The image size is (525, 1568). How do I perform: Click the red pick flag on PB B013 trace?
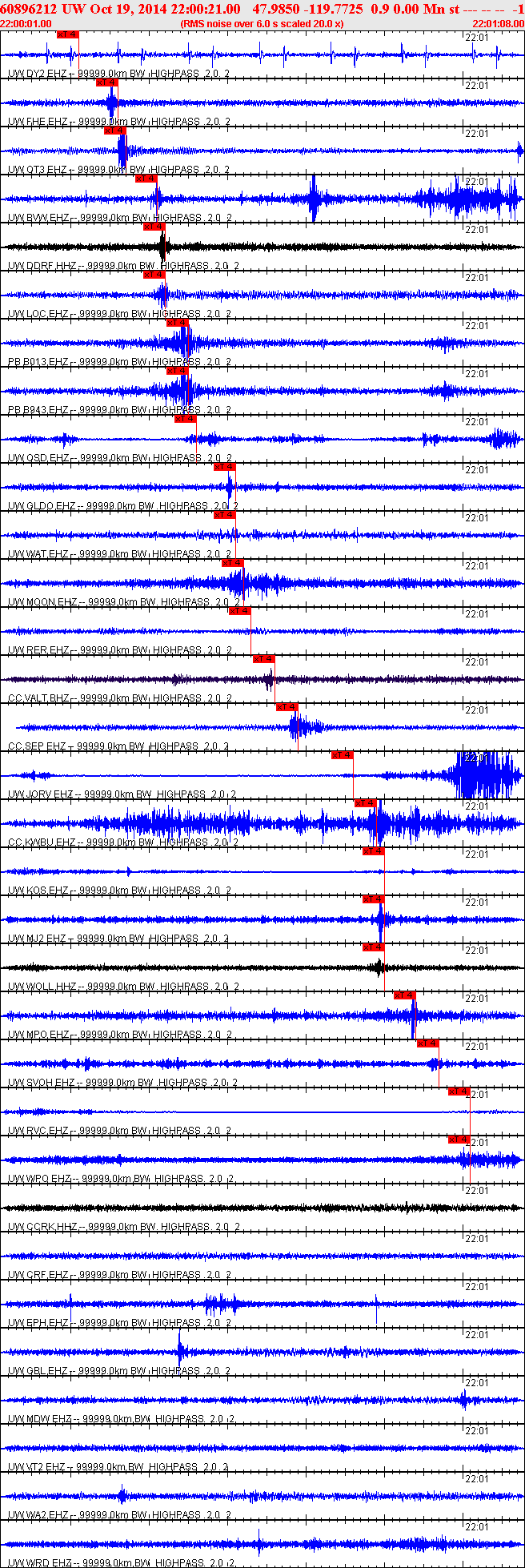click(178, 323)
